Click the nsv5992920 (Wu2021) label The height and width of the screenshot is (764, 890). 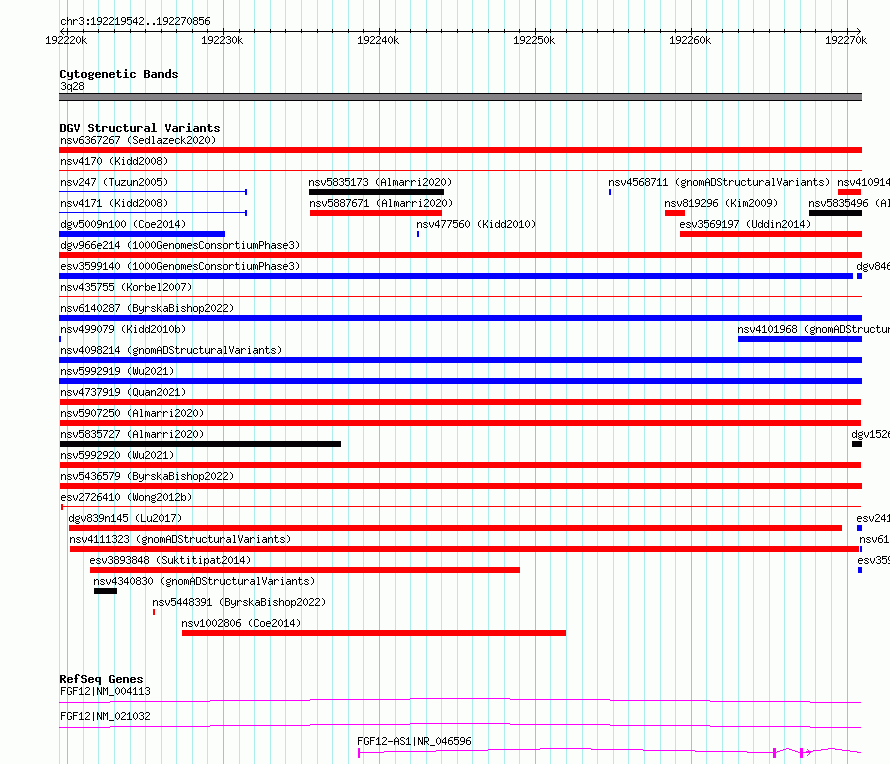tap(117, 455)
